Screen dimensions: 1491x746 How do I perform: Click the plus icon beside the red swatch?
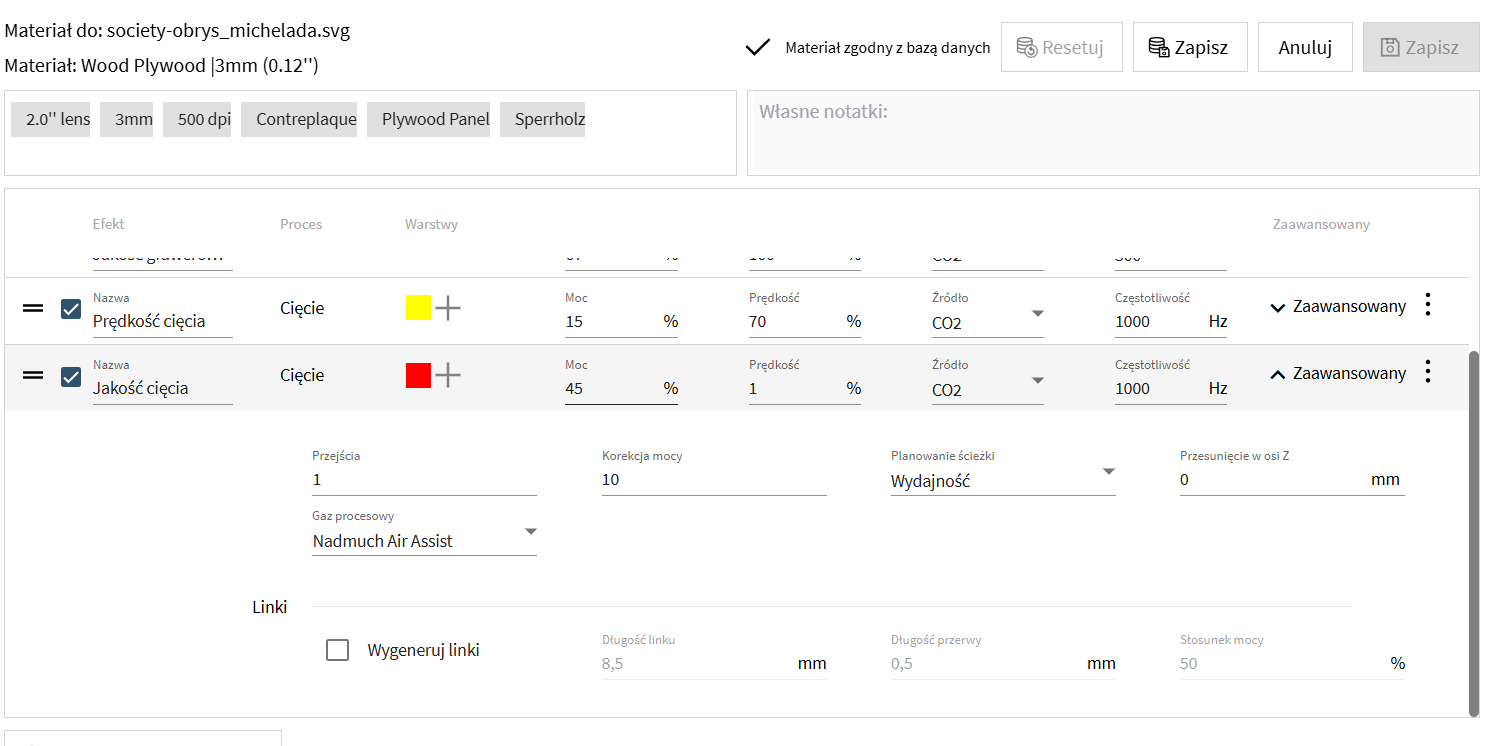448,376
